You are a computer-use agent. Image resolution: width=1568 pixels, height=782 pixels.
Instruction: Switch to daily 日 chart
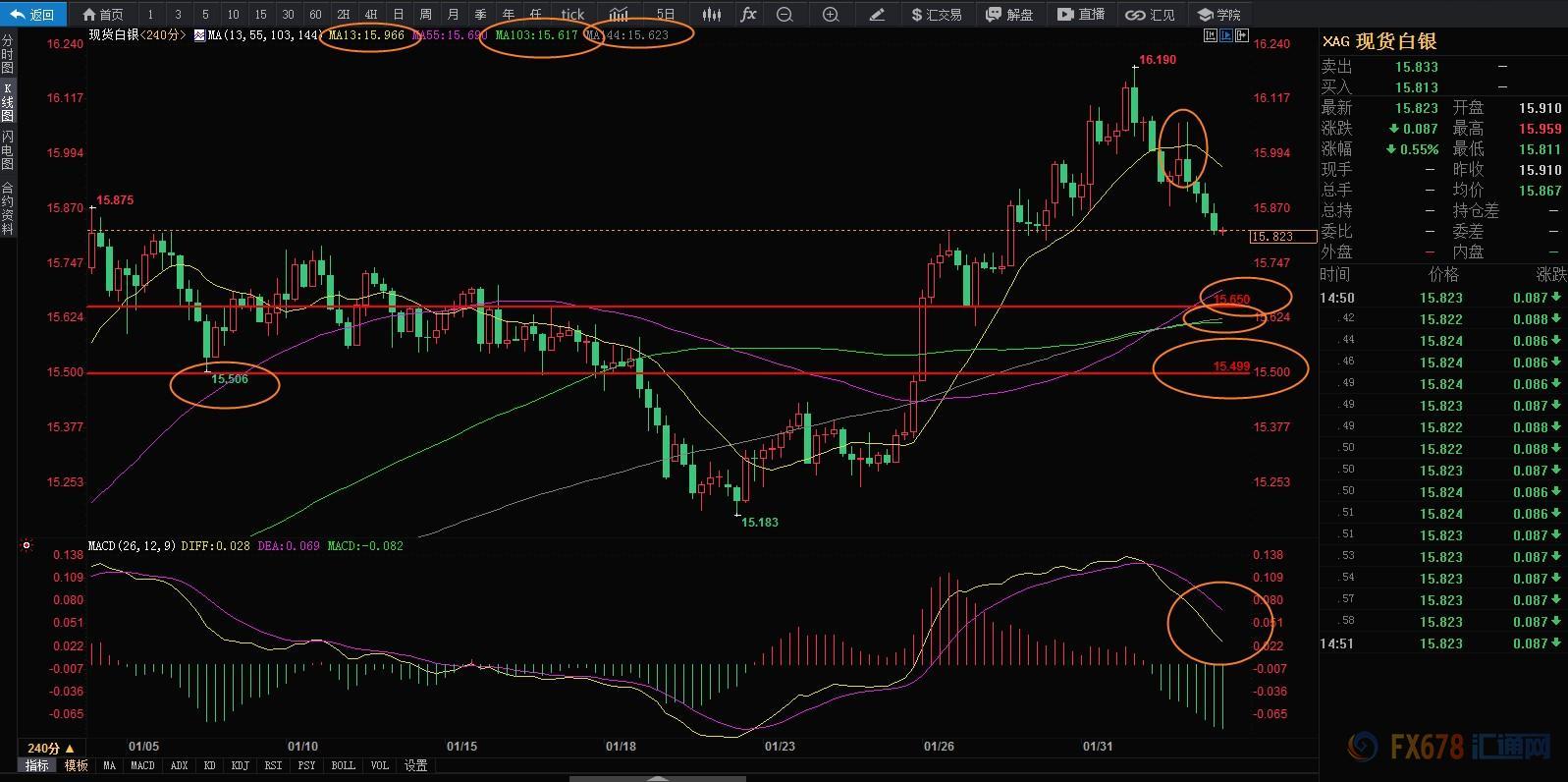[398, 14]
